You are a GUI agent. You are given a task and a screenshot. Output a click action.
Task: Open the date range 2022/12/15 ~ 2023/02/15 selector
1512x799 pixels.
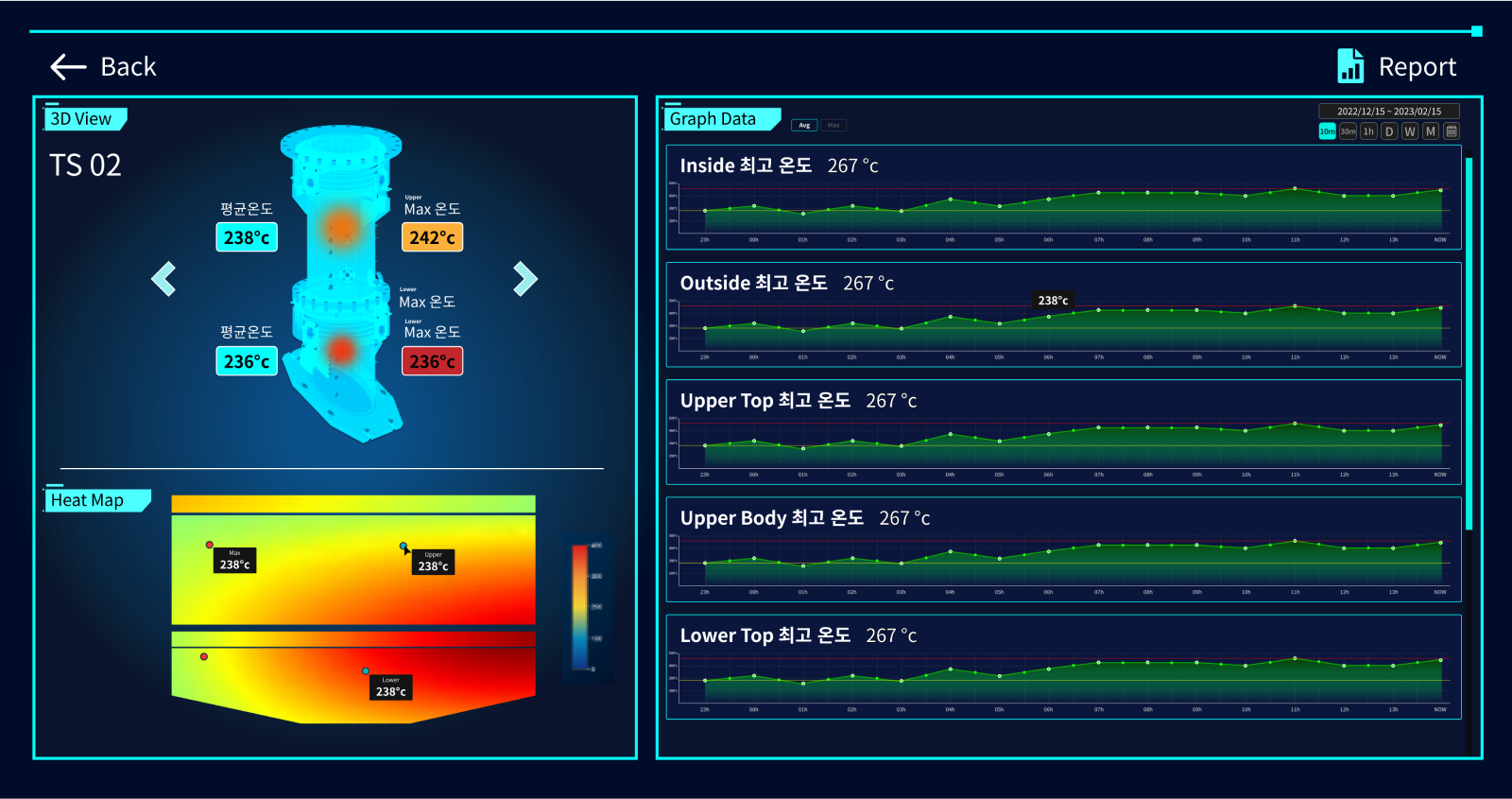1389,111
